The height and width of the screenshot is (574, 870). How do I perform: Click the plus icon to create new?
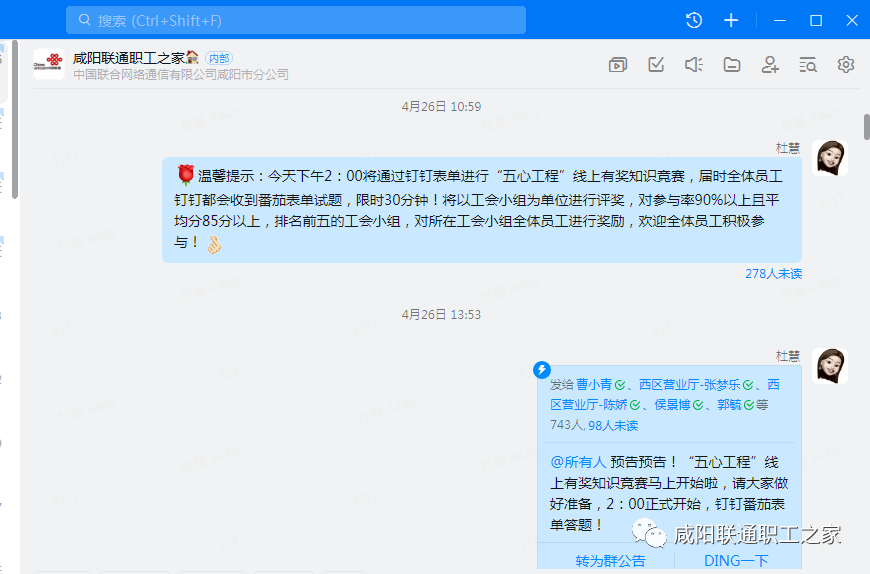click(731, 20)
